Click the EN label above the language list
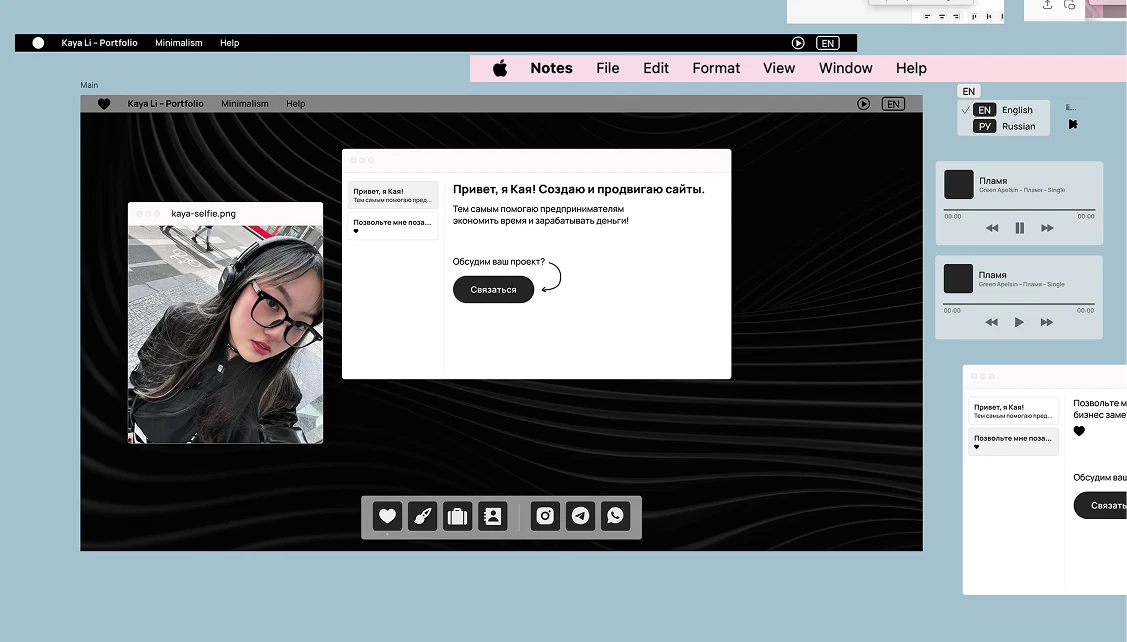The height and width of the screenshot is (642, 1127). [969, 91]
